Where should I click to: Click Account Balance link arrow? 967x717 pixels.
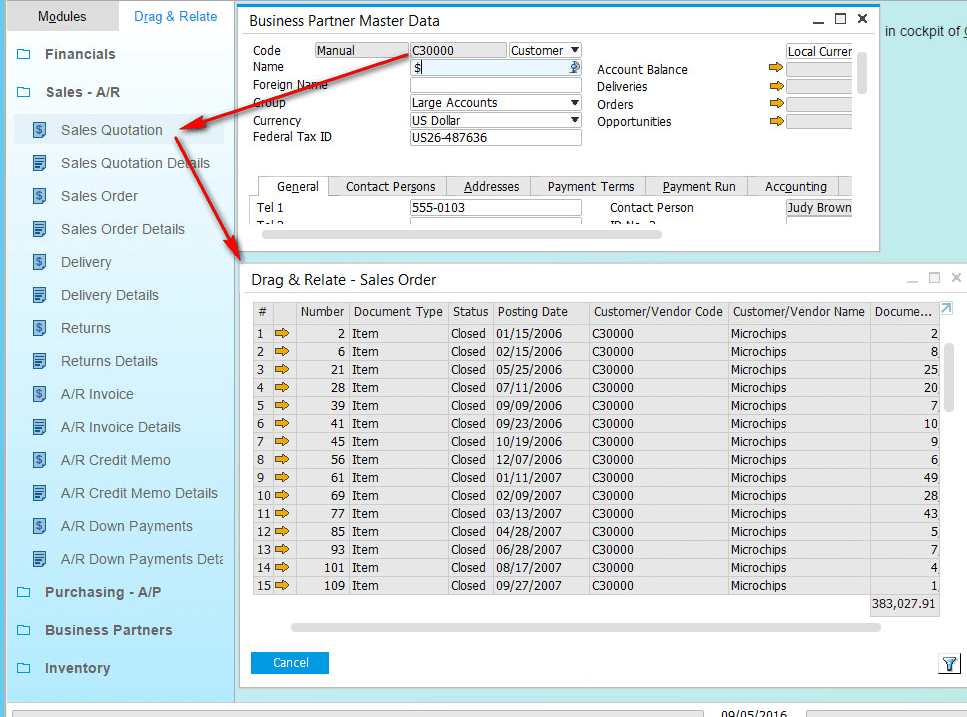coord(776,68)
